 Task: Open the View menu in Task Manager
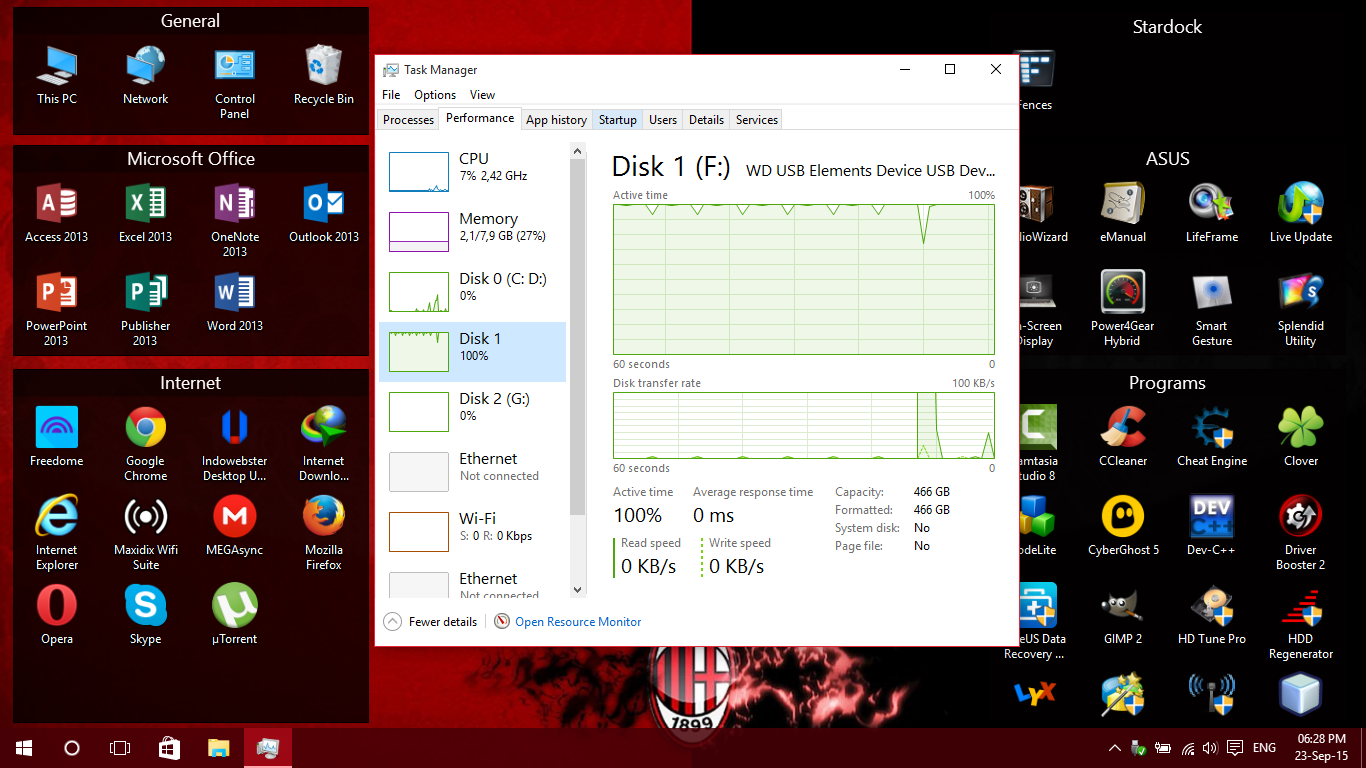coord(482,95)
